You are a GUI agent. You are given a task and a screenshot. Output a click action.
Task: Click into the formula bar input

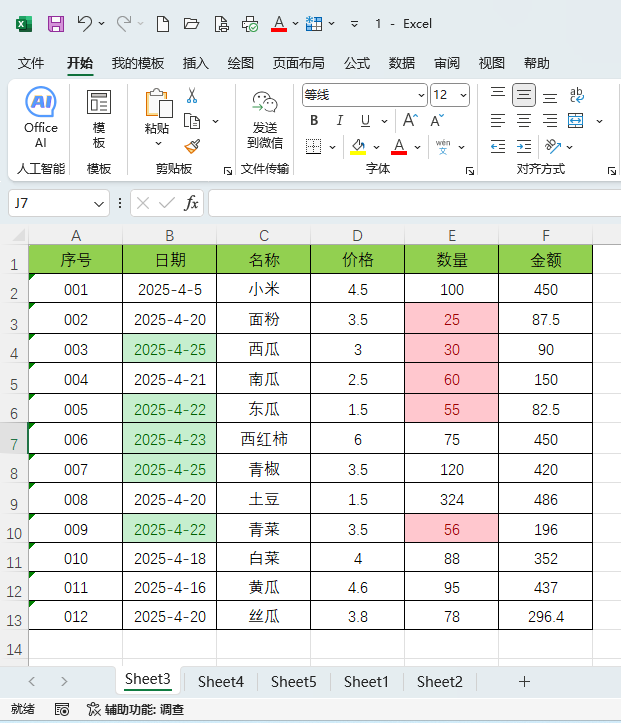414,203
